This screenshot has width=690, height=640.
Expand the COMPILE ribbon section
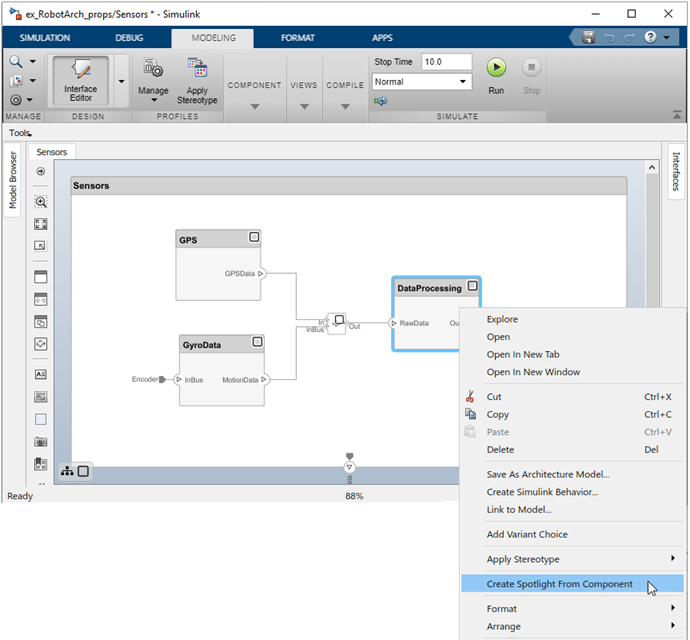pyautogui.click(x=345, y=107)
